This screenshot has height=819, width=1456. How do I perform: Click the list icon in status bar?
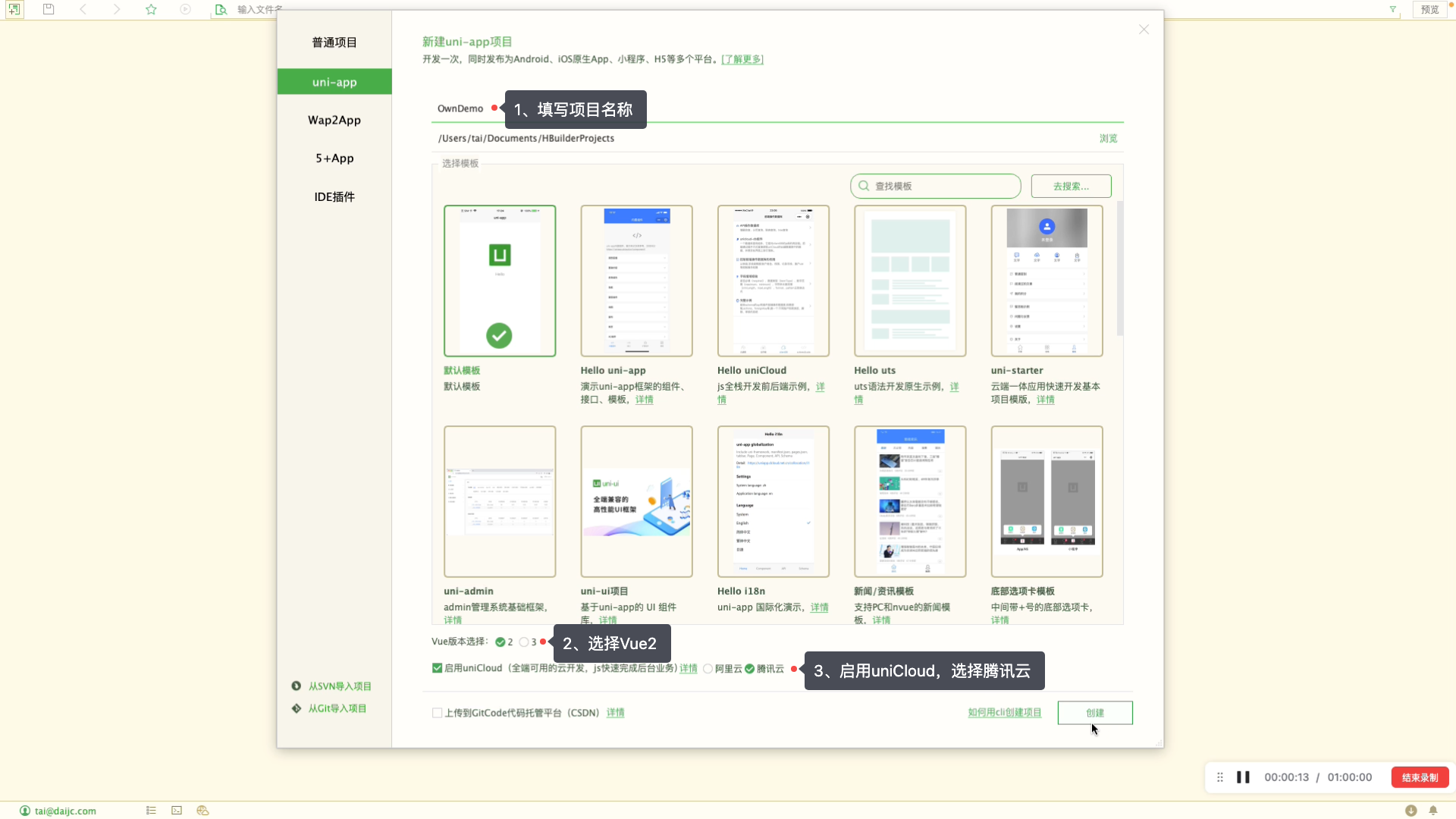point(151,811)
